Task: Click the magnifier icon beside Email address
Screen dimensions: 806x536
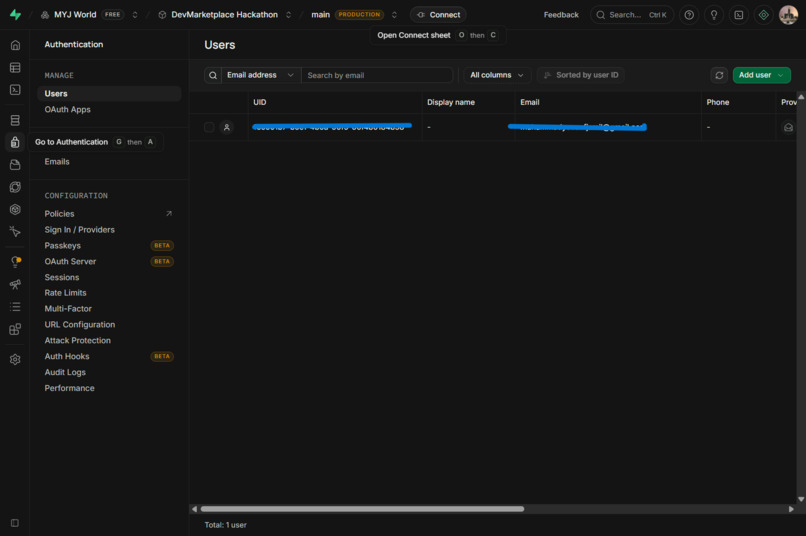Action: pos(213,76)
